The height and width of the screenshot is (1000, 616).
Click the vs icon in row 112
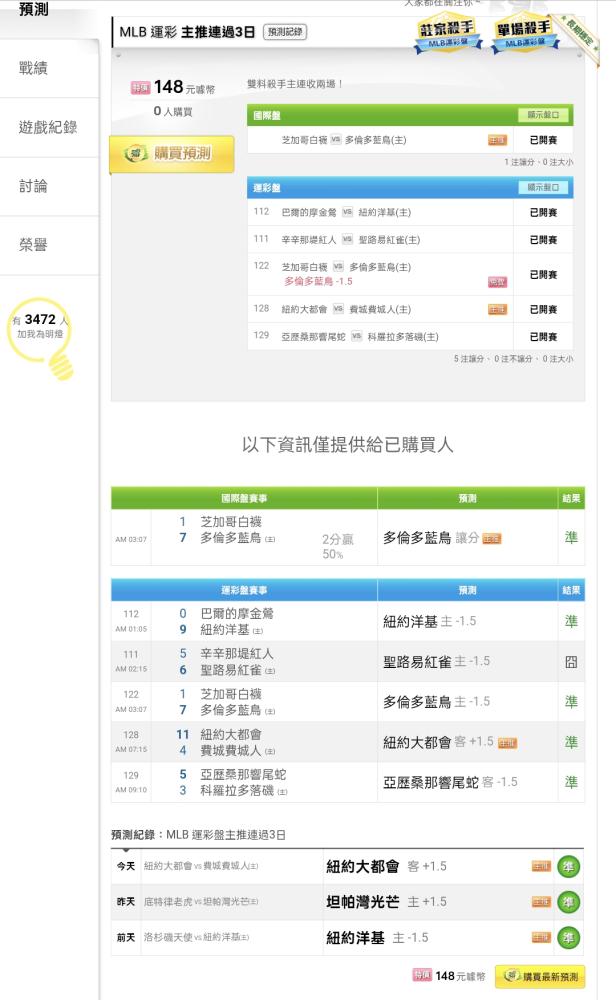(348, 212)
